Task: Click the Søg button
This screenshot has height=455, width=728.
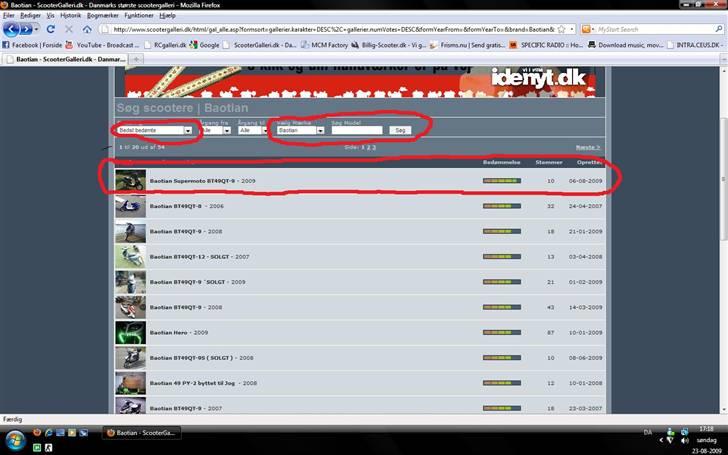Action: point(400,130)
